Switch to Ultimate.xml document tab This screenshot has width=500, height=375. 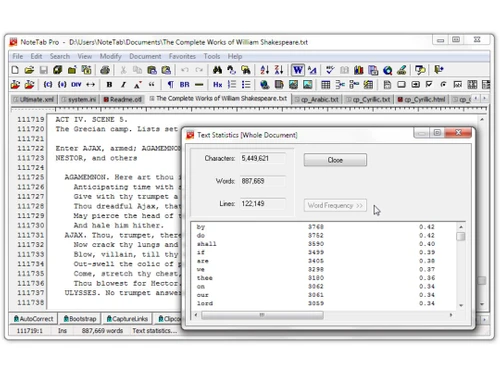pos(33,99)
